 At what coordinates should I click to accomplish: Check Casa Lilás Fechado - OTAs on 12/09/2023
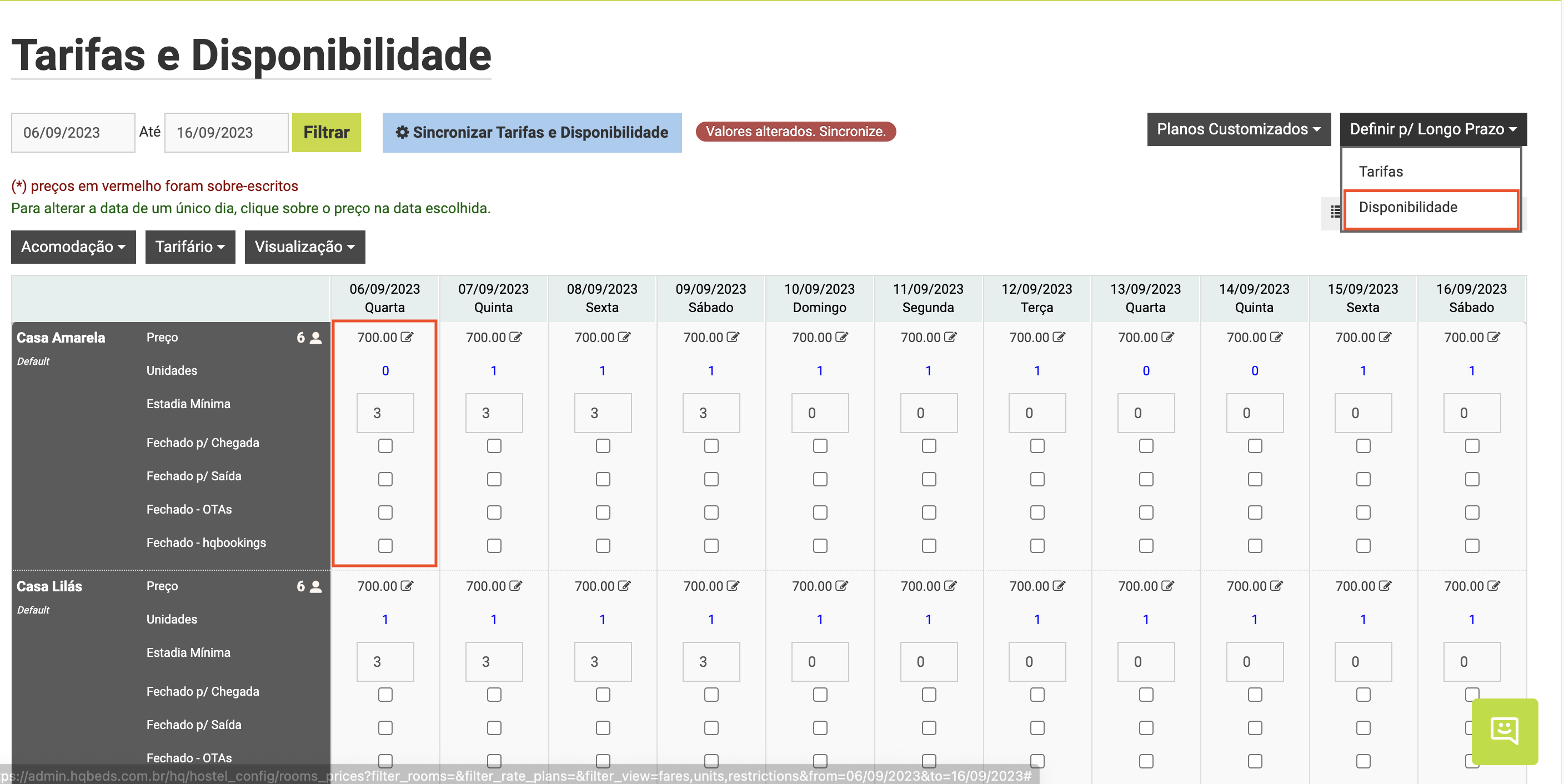tap(1037, 761)
